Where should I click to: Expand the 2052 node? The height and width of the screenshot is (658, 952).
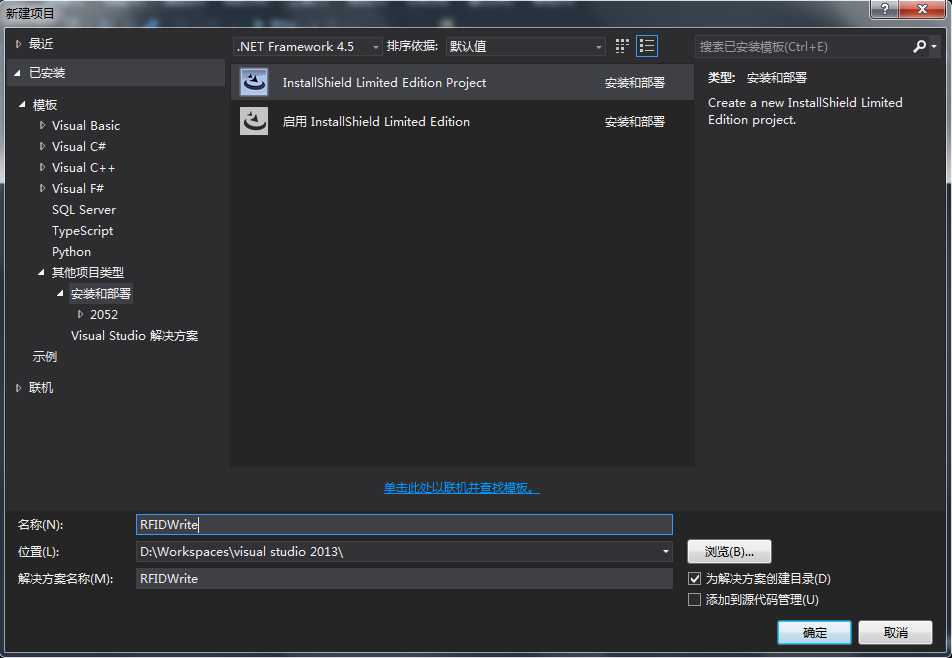(80, 314)
